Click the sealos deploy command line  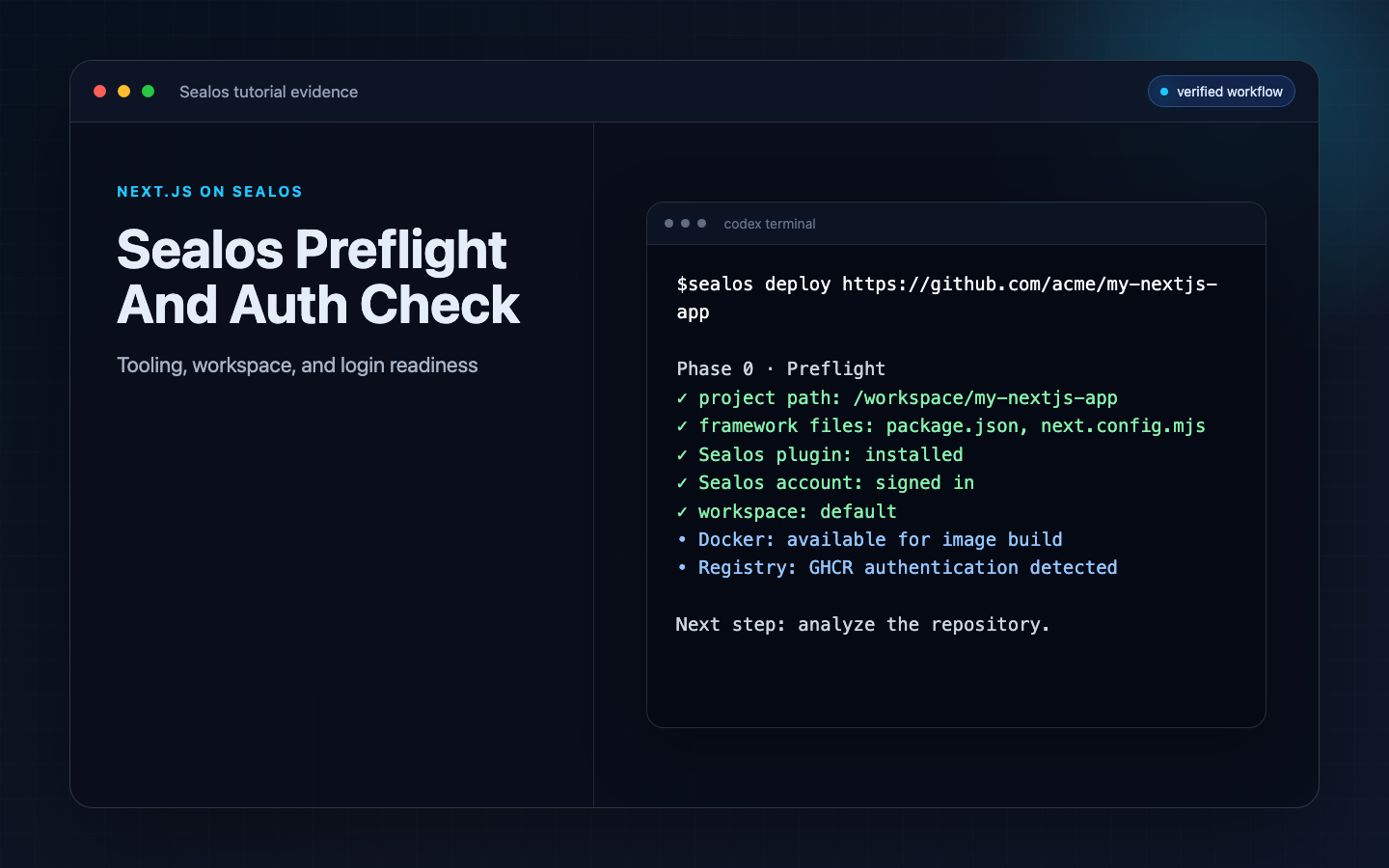(x=947, y=298)
